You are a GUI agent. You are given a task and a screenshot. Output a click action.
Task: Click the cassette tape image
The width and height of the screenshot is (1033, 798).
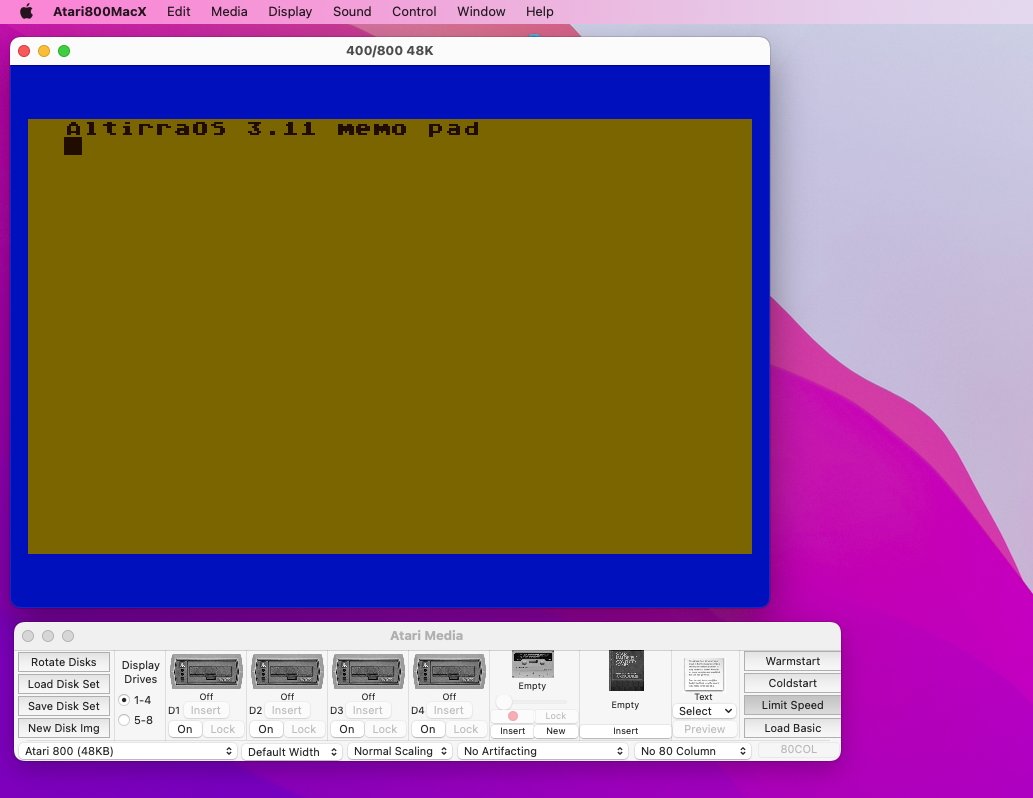(532, 664)
